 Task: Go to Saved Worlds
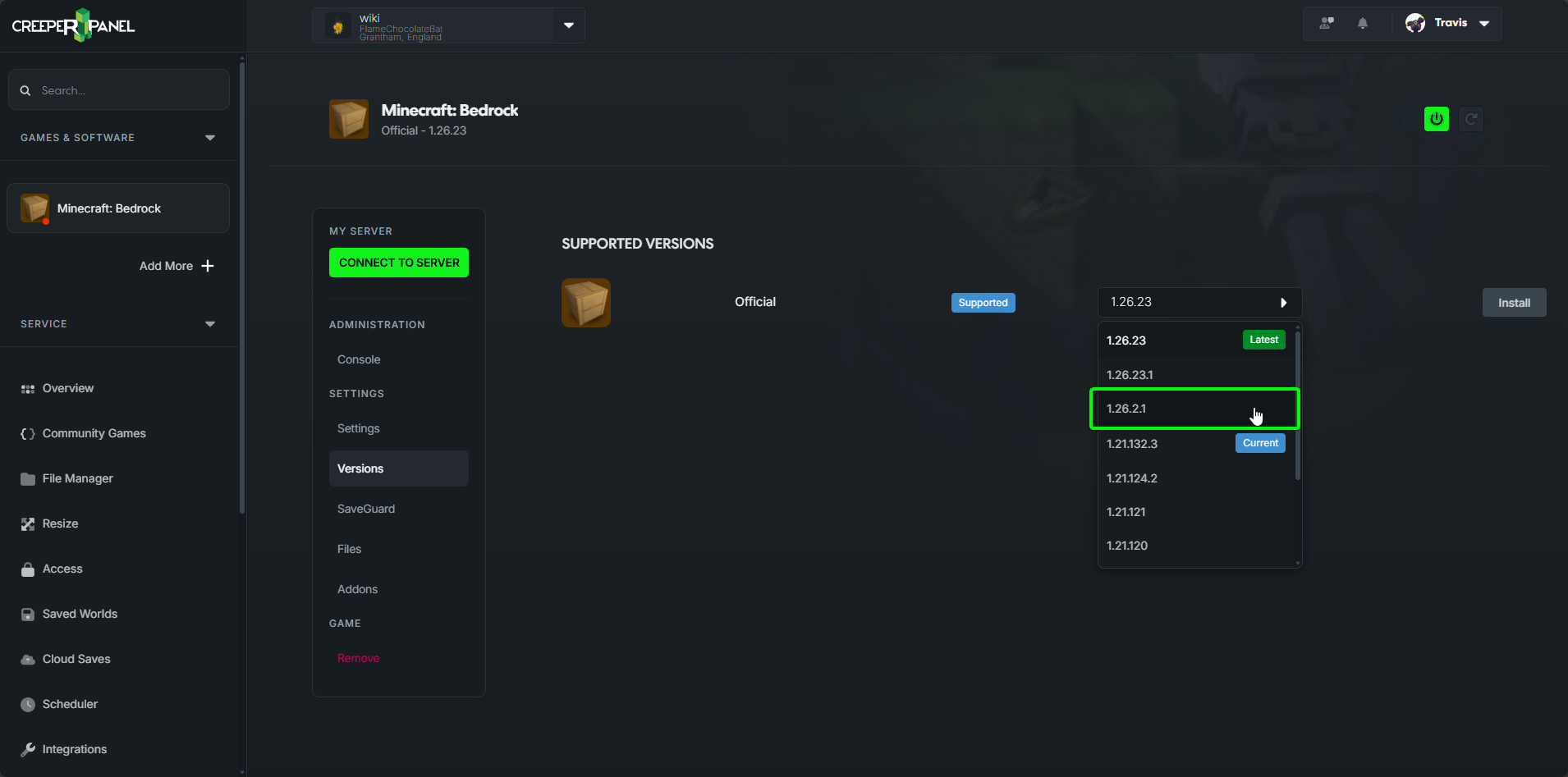click(80, 614)
